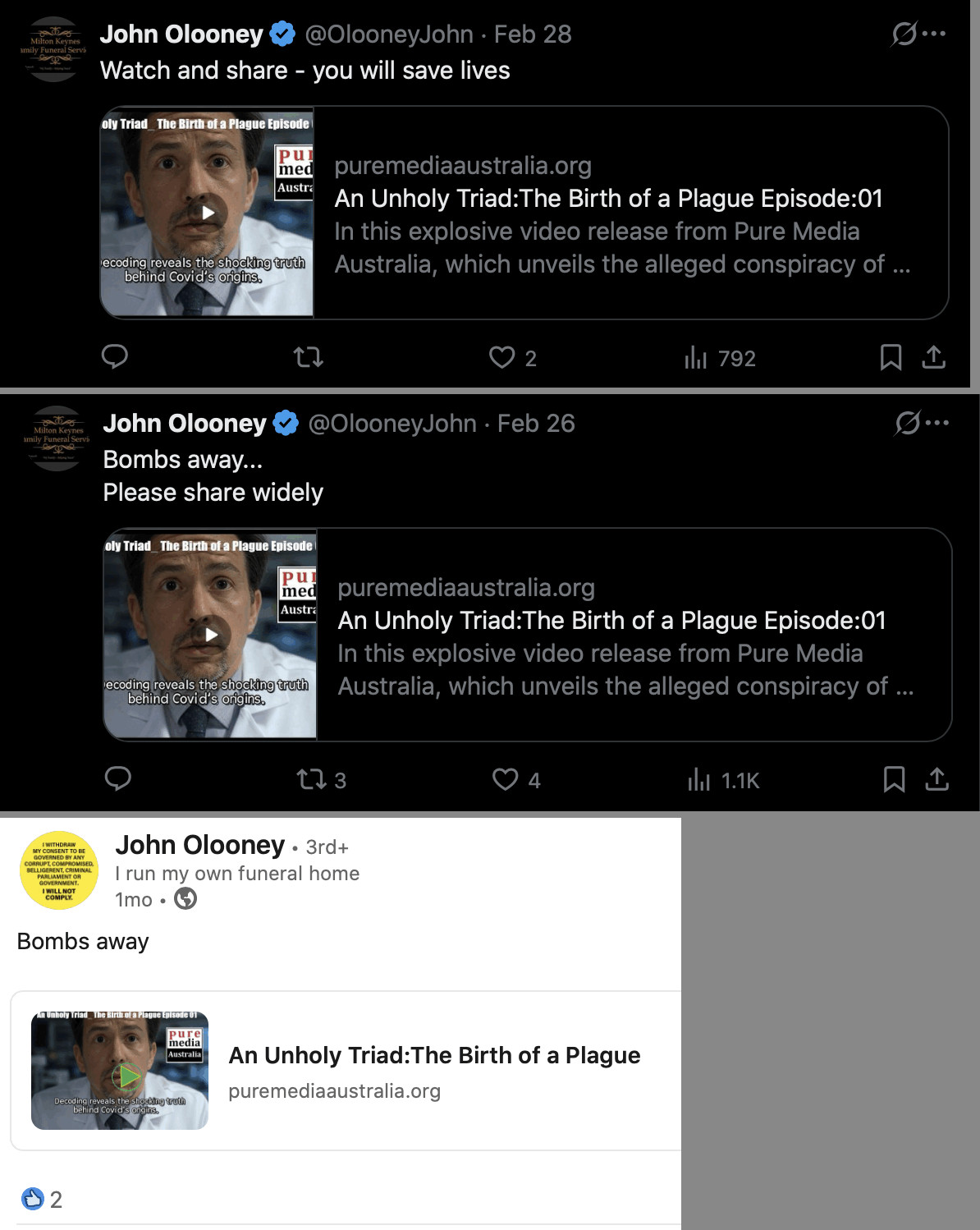View analytics of the Feb 28 tweet

(696, 358)
